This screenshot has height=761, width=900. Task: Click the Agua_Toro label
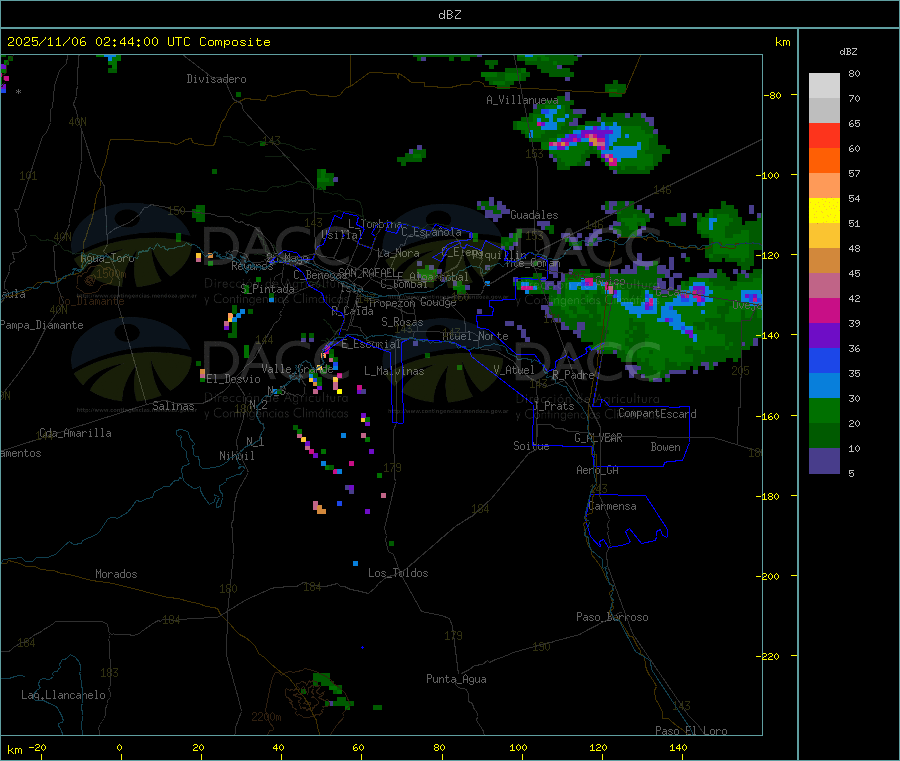107,258
